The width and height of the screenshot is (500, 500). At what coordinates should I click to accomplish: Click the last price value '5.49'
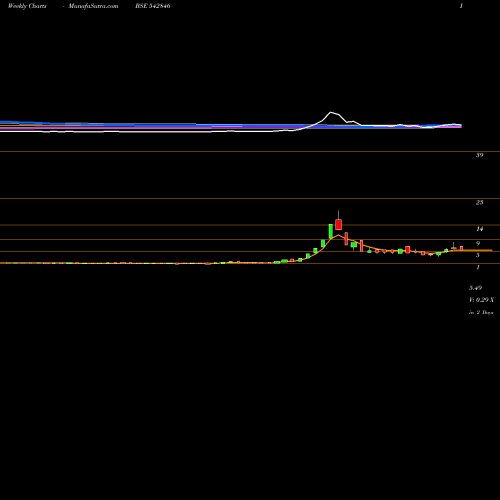(x=475, y=288)
